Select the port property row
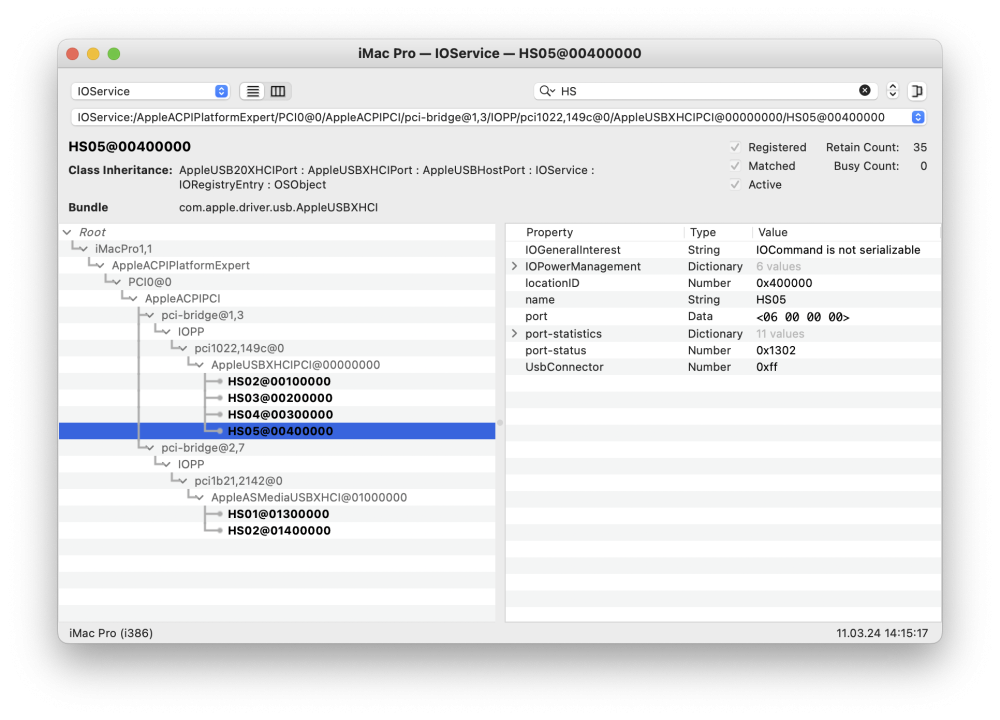Screen dimensions: 1000x720 (x=723, y=316)
